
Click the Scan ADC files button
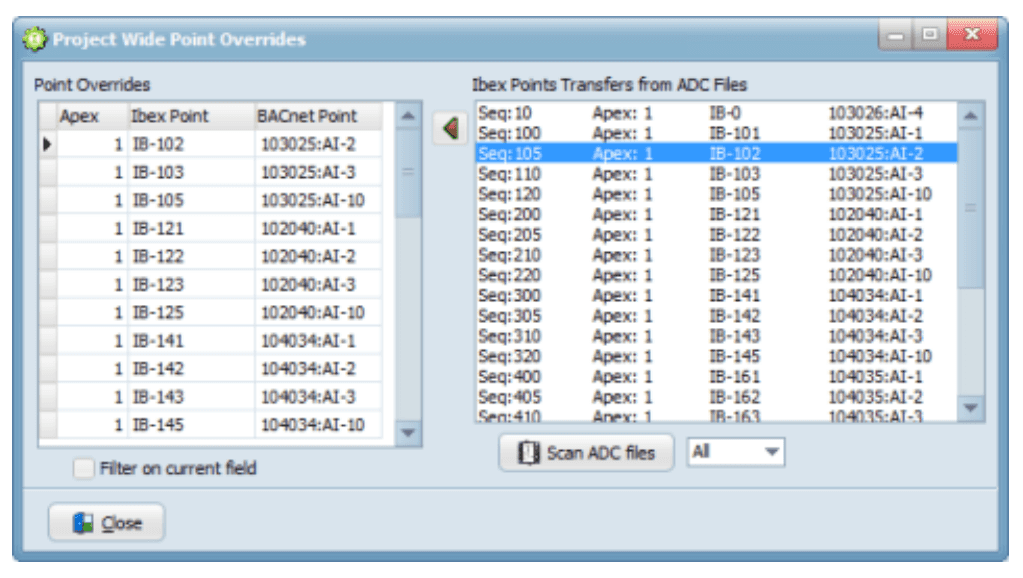tap(586, 453)
